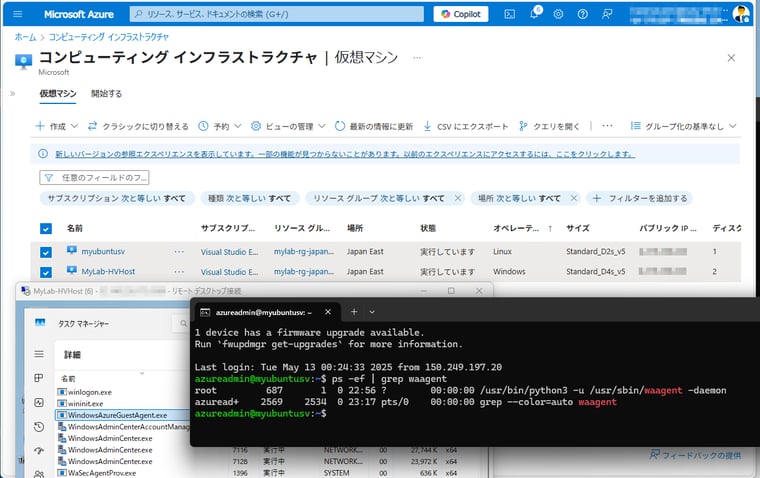This screenshot has height=478, width=760.
Task: Click フィードバックの提供 link
Action: [x=695, y=455]
